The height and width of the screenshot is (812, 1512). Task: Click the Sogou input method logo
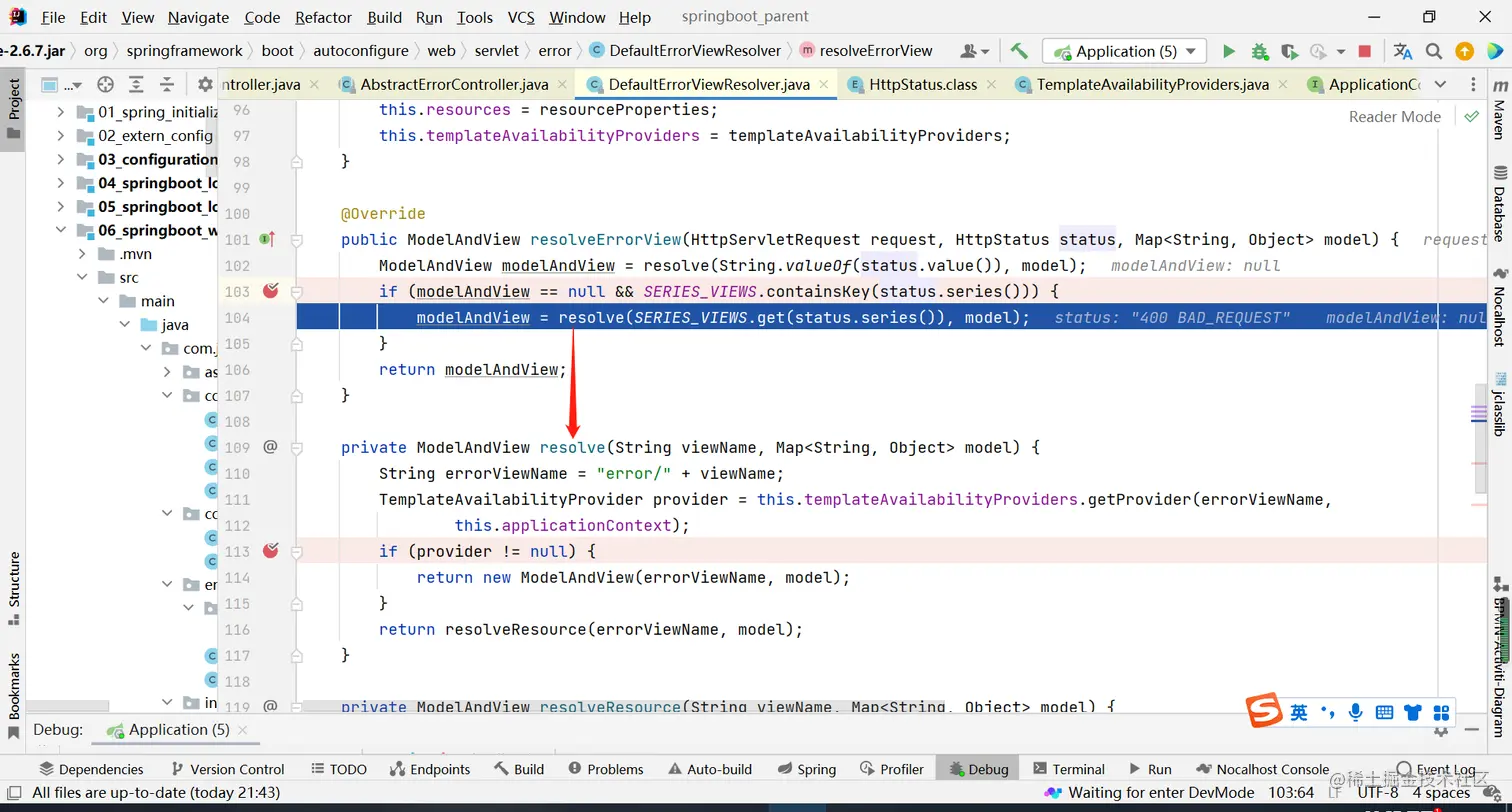1264,711
